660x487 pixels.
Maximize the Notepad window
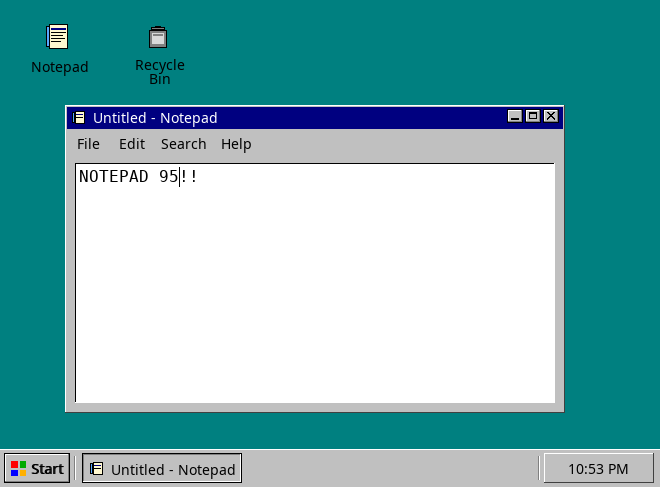533,116
